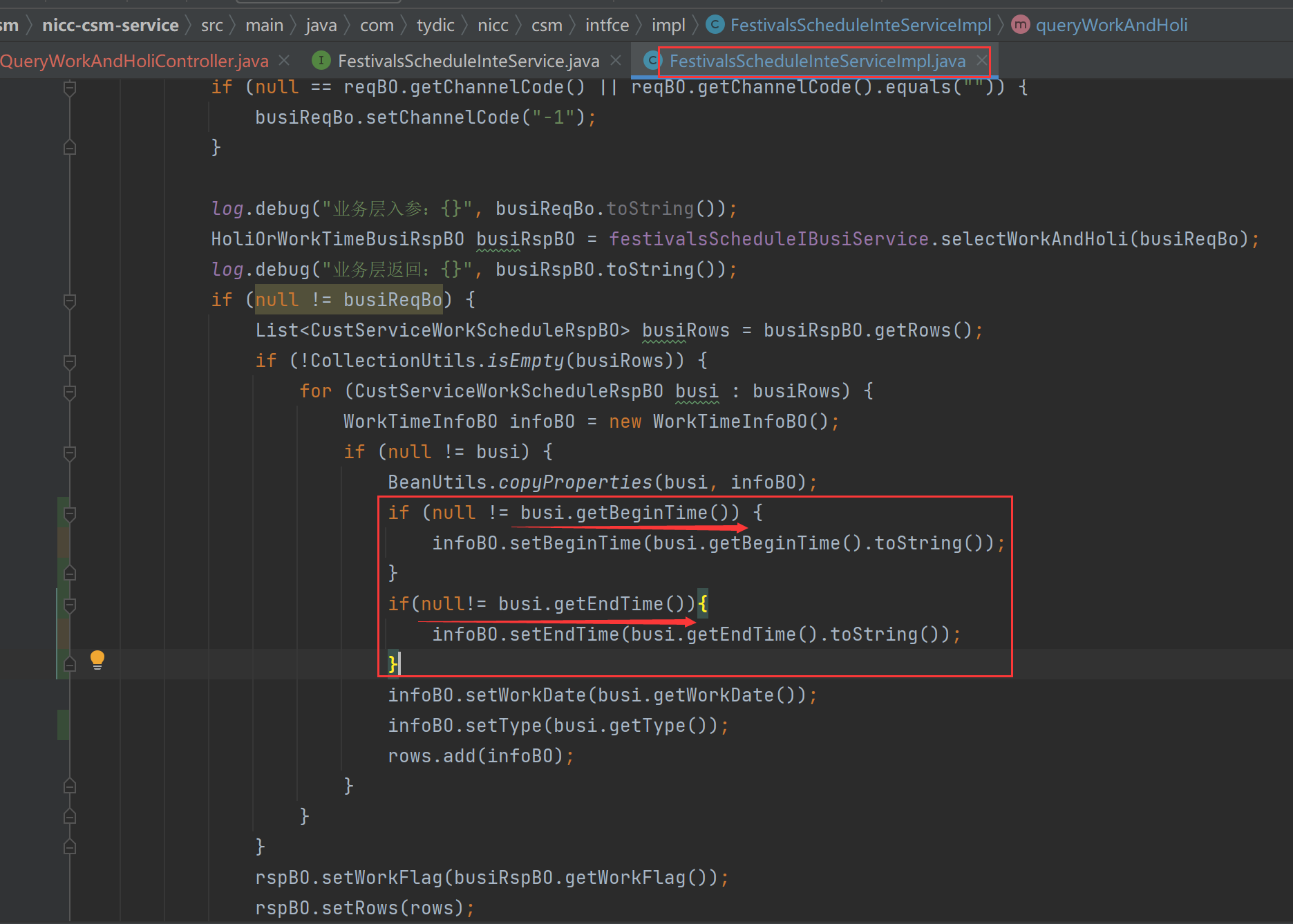
Task: Open the impl package dropdown in breadcrumbs
Action: coord(668,24)
